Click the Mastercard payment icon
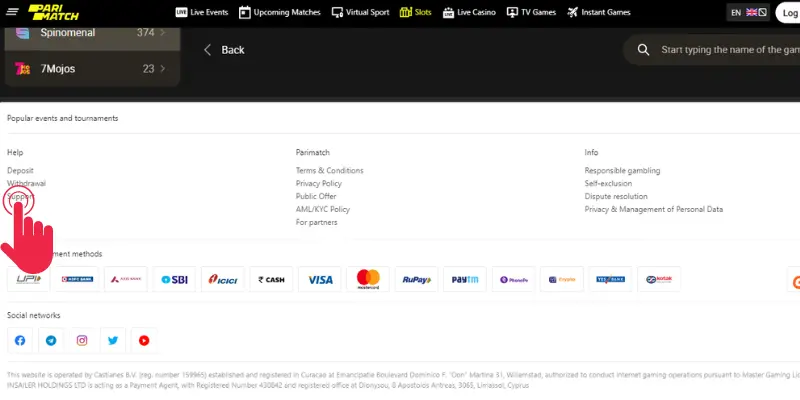800x400 pixels. (x=368, y=280)
